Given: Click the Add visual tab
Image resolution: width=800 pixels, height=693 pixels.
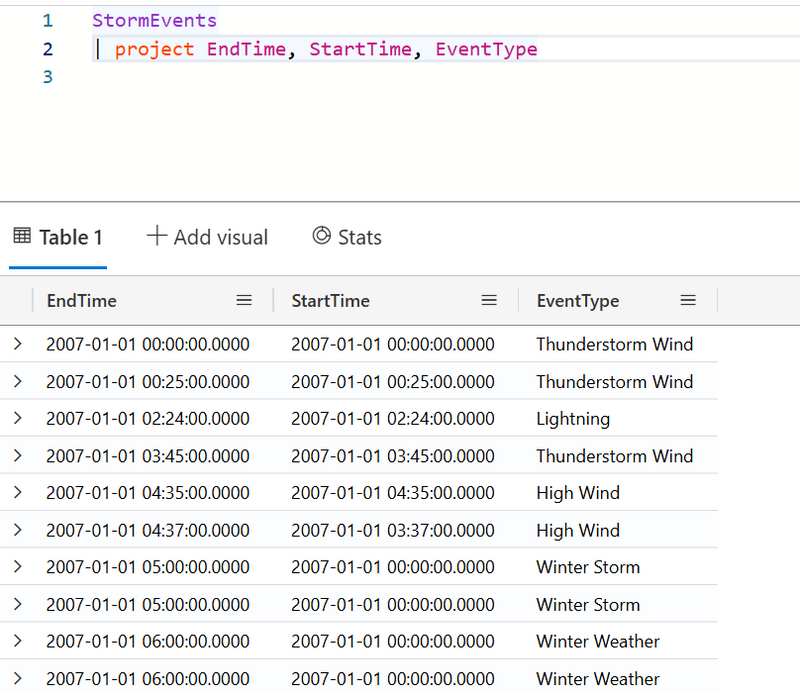Looking at the screenshot, I should pos(207,237).
